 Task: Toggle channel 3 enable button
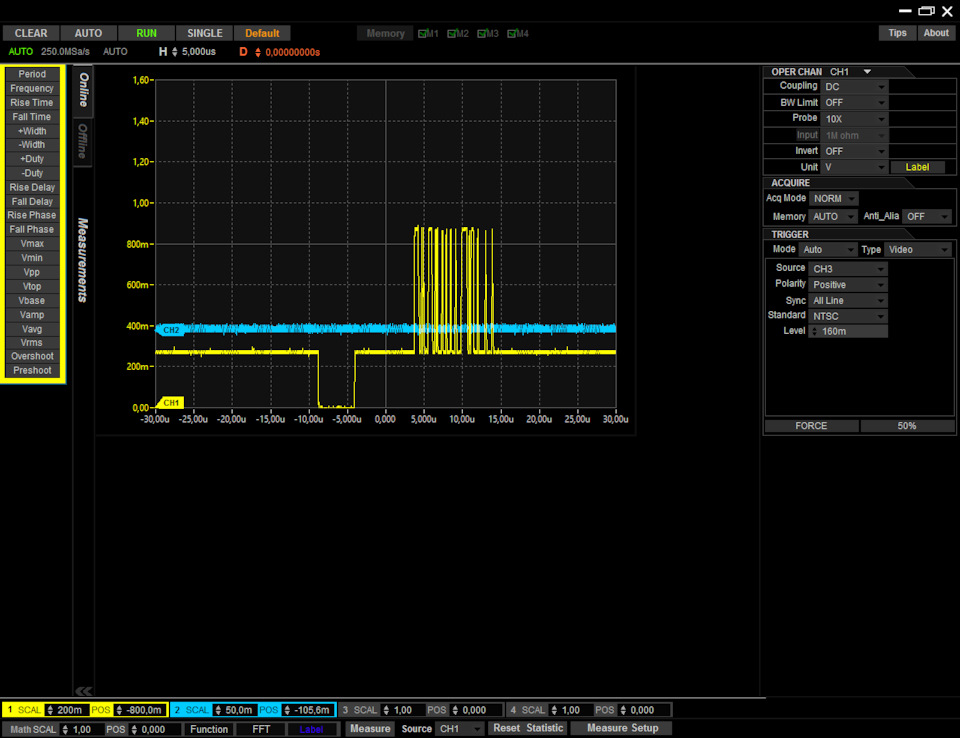[x=345, y=710]
